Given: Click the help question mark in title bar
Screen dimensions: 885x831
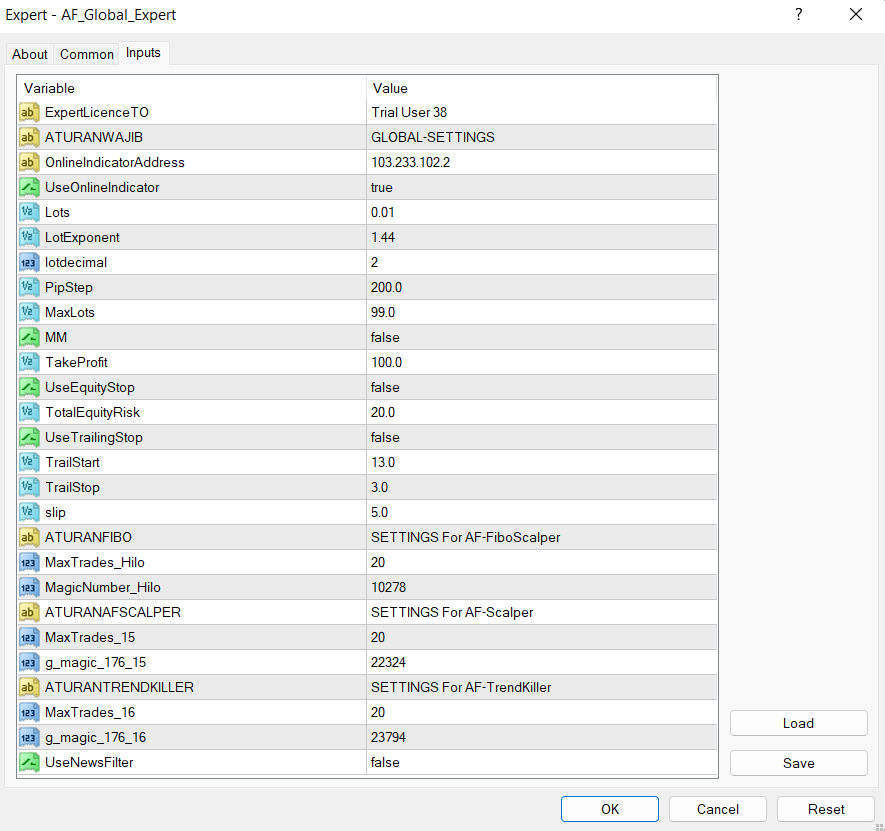Looking at the screenshot, I should (x=798, y=15).
